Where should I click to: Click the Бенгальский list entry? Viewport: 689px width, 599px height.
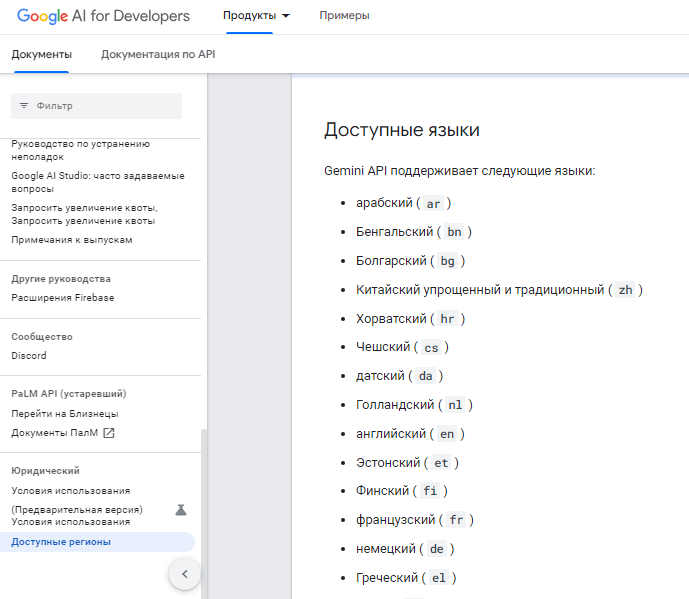click(413, 232)
